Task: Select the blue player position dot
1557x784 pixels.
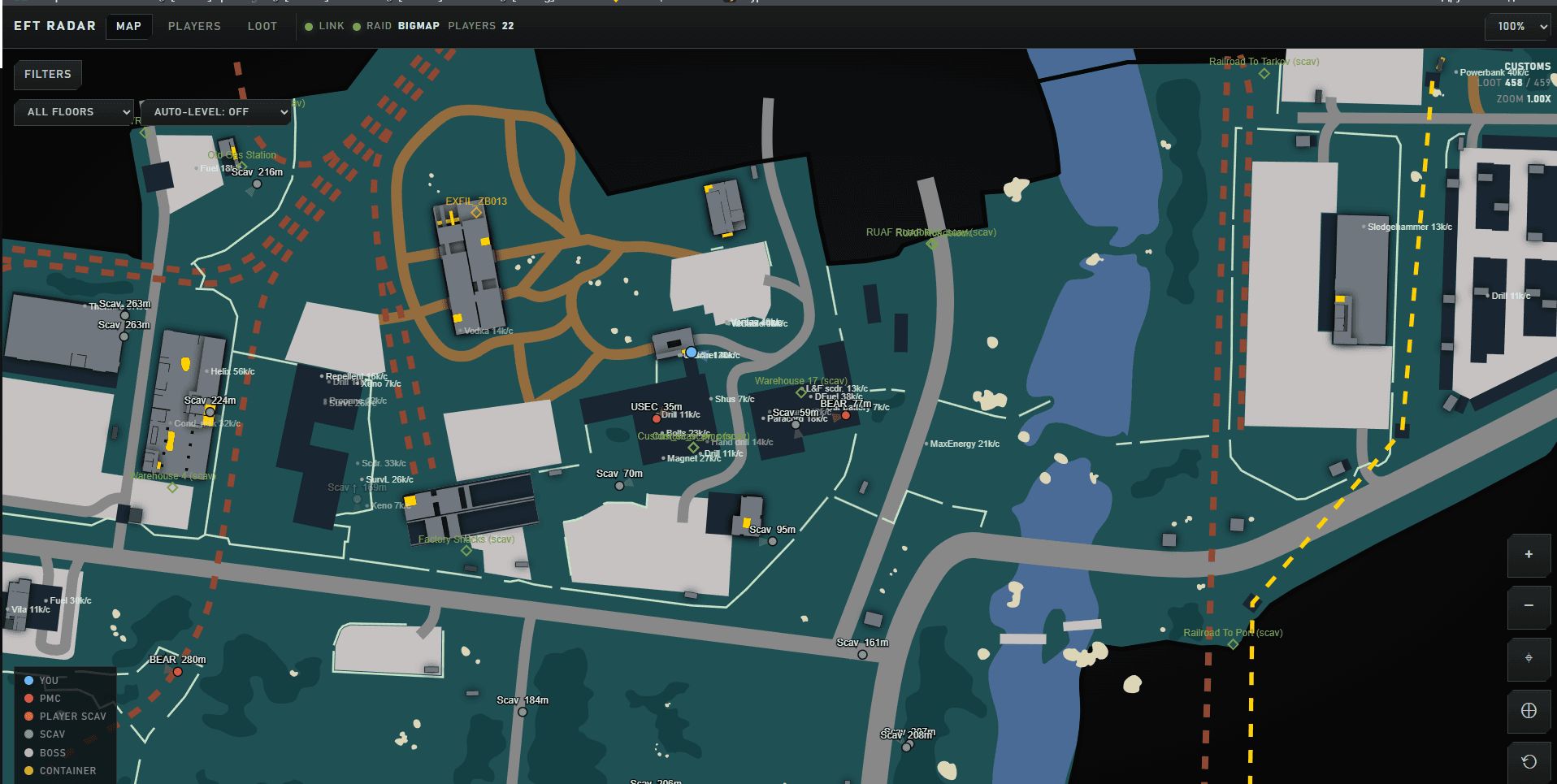Action: point(691,353)
